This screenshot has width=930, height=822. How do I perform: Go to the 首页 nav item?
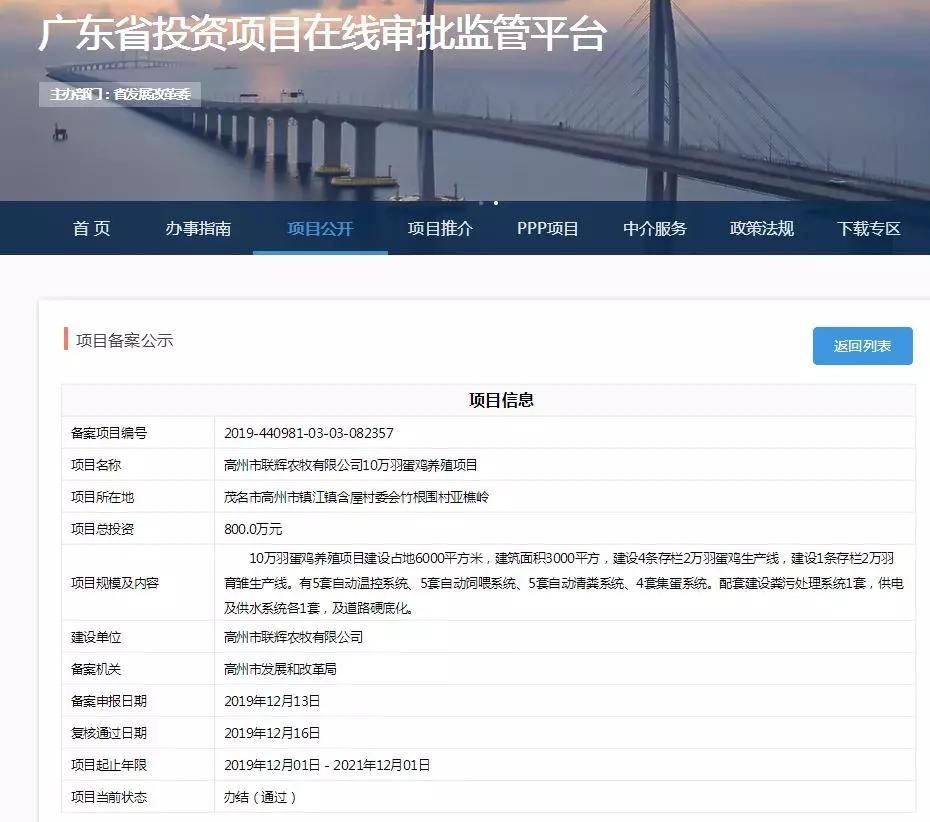tap(91, 228)
